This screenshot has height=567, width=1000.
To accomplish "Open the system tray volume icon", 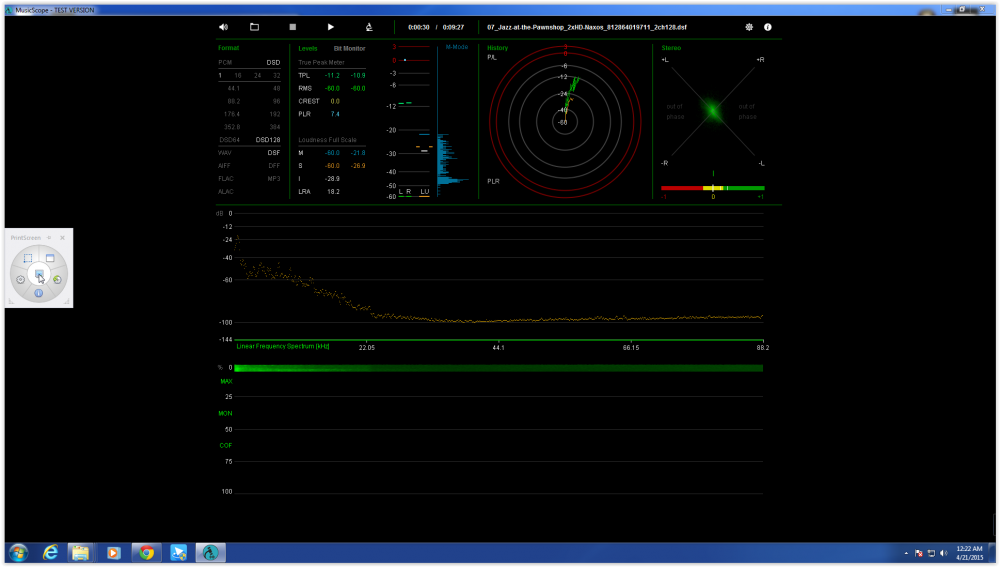I will tap(944, 553).
